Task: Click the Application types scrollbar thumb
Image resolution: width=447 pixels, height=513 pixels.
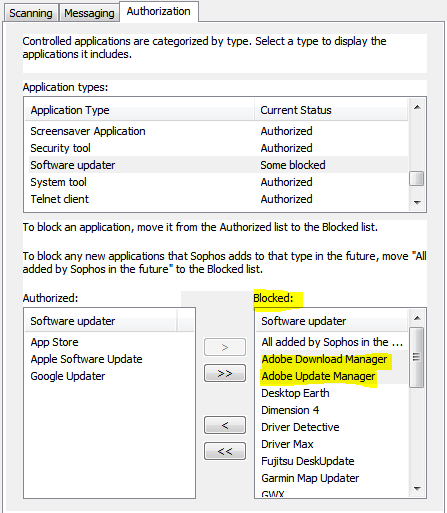Action: (x=417, y=178)
